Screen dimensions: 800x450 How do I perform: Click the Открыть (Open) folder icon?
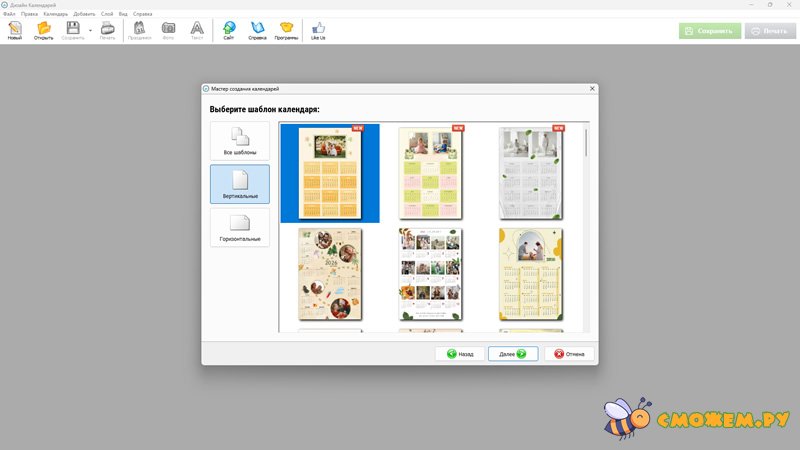(44, 30)
